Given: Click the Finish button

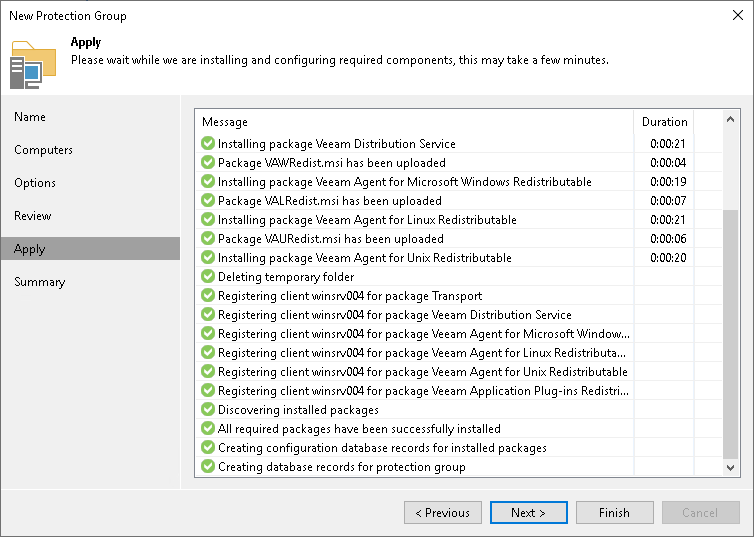Looking at the screenshot, I should (615, 512).
